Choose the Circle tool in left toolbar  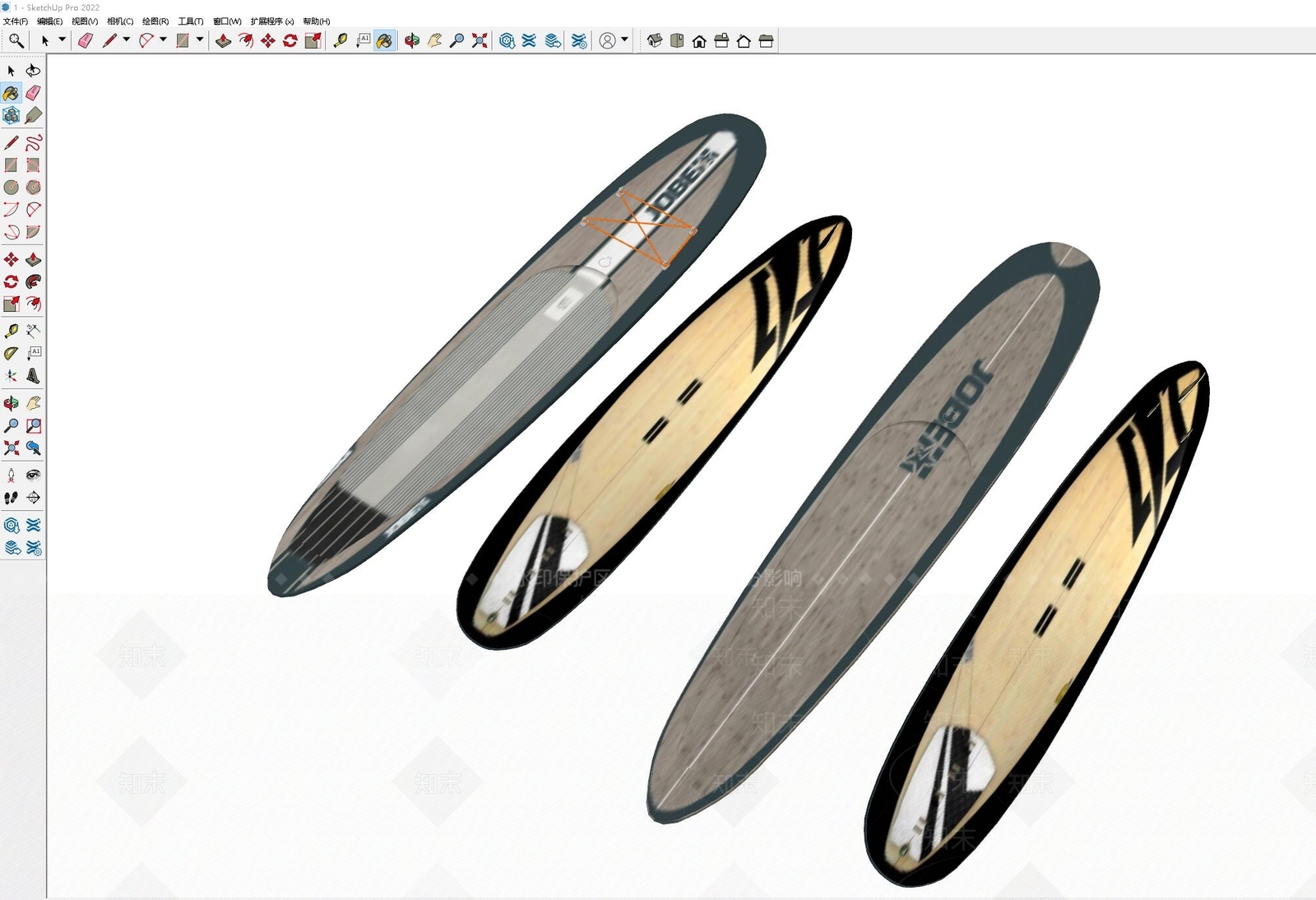[11, 187]
